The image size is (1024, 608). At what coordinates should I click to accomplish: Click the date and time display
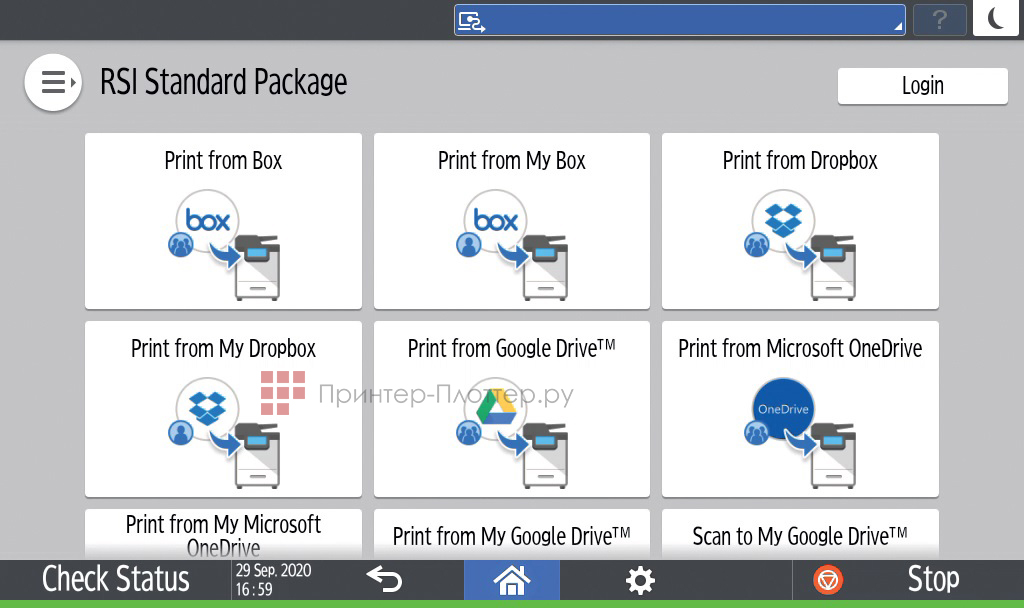(x=274, y=580)
